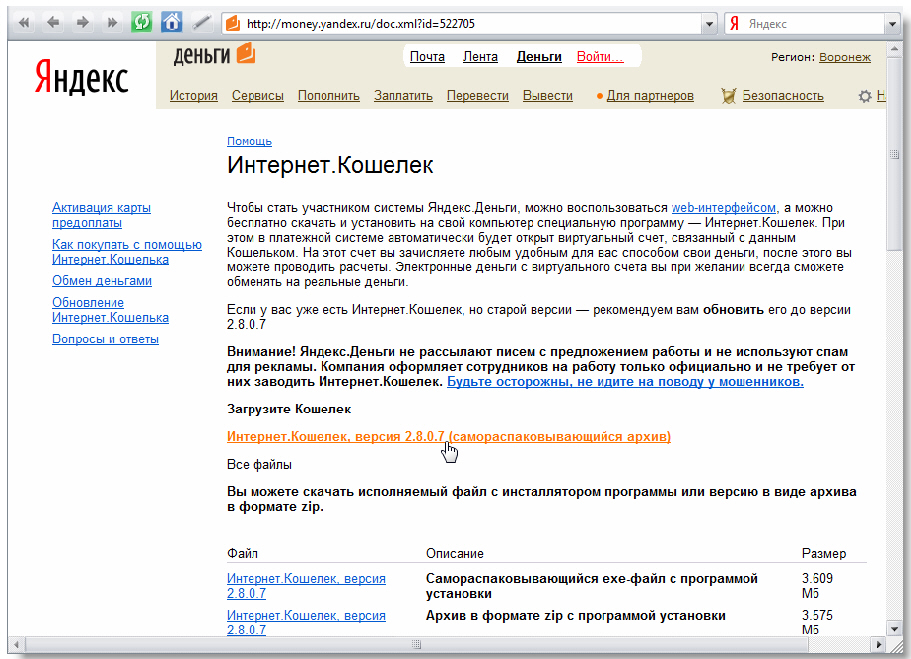Download Интернет.Кошелек self-extracting archive orange link
The image size is (911, 659).
coord(448,437)
